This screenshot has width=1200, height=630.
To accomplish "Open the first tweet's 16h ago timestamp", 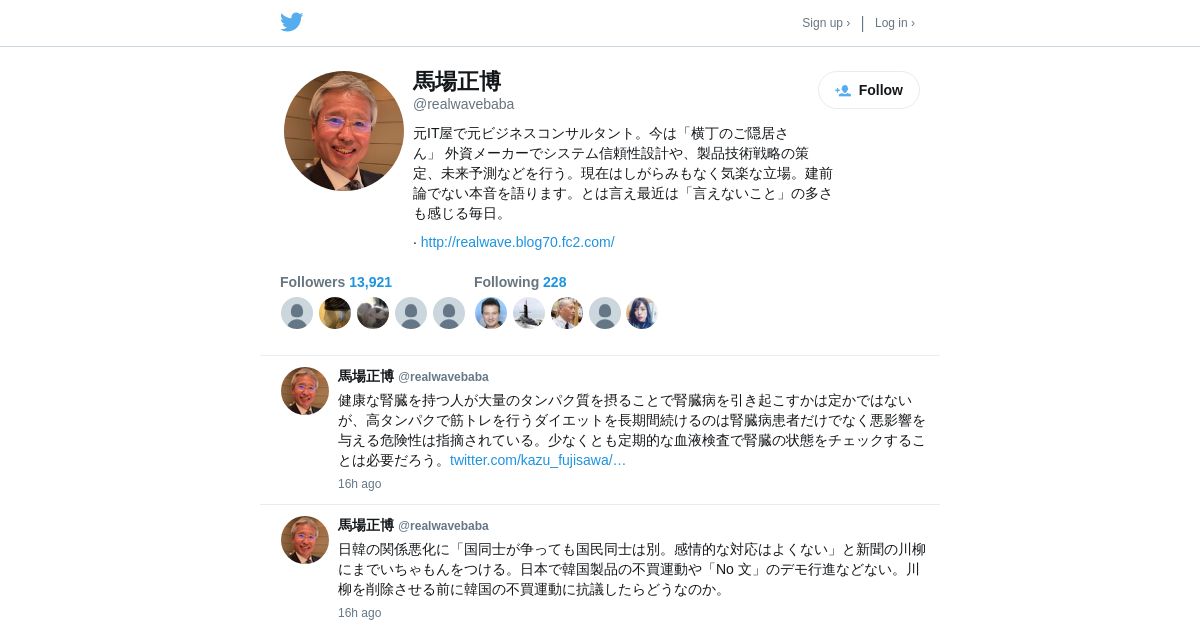I will pos(359,484).
